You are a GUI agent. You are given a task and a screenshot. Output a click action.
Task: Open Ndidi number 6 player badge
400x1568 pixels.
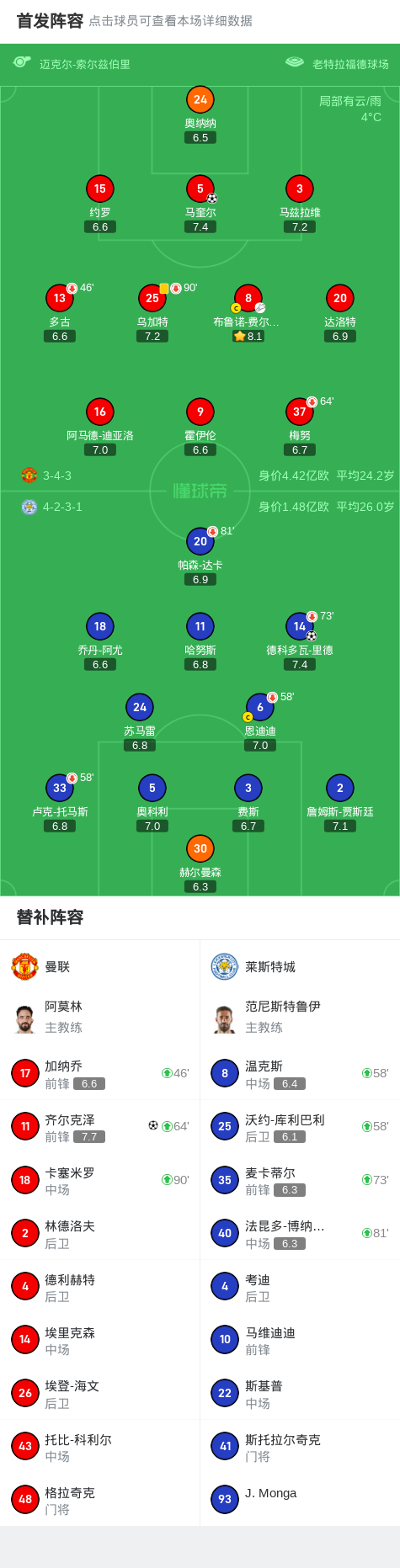(x=260, y=707)
